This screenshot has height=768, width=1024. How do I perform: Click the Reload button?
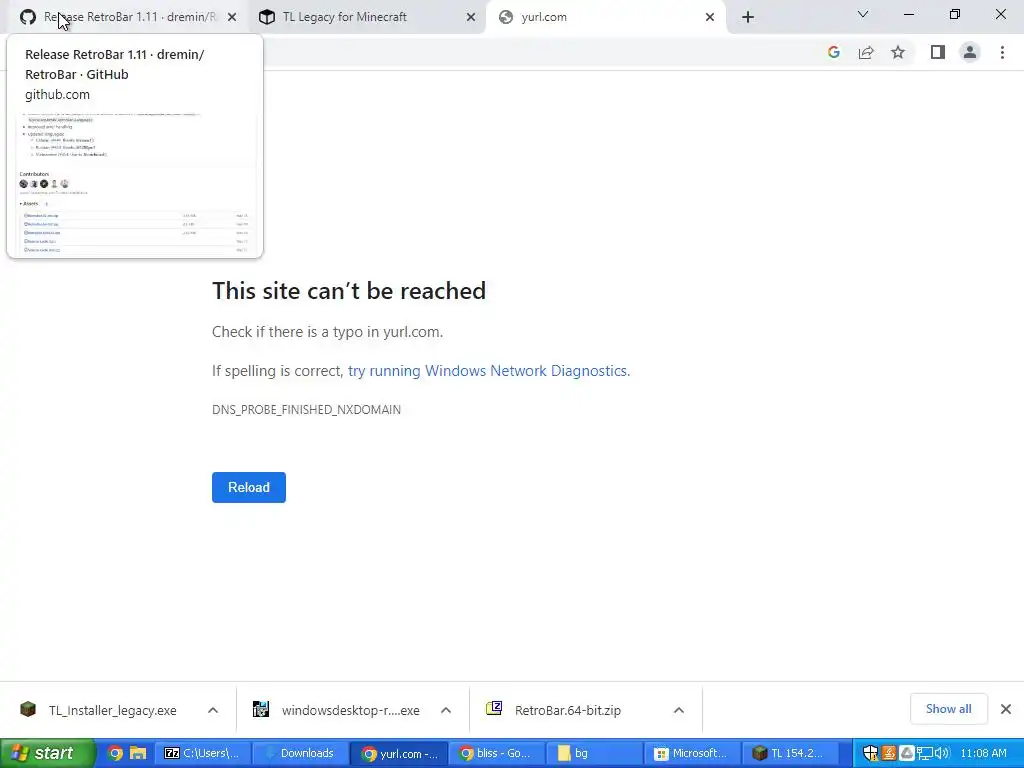tap(249, 487)
